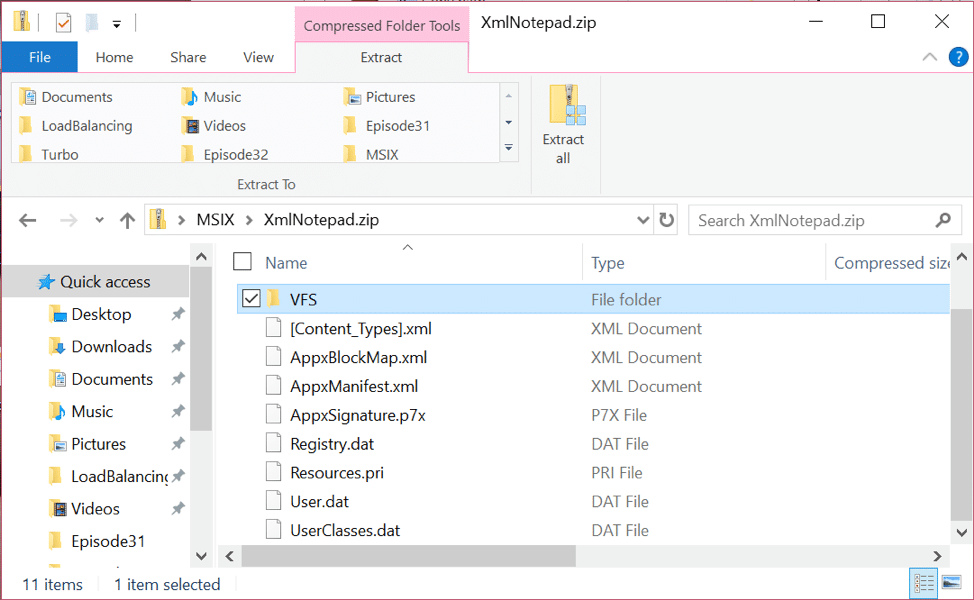Expand the Extract To gallery more arrow
This screenshot has height=600, width=974.
[509, 148]
